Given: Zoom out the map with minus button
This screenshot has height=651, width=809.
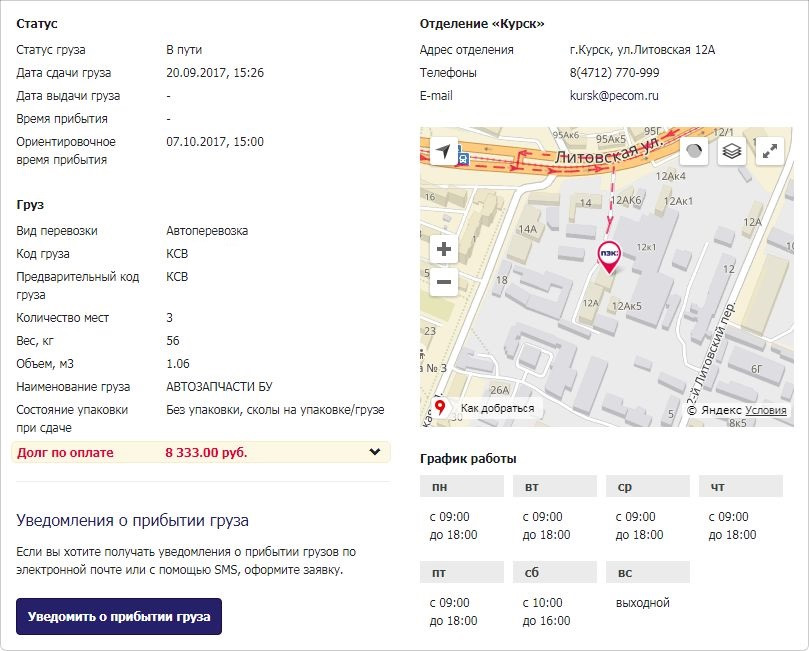Looking at the screenshot, I should pyautogui.click(x=444, y=282).
